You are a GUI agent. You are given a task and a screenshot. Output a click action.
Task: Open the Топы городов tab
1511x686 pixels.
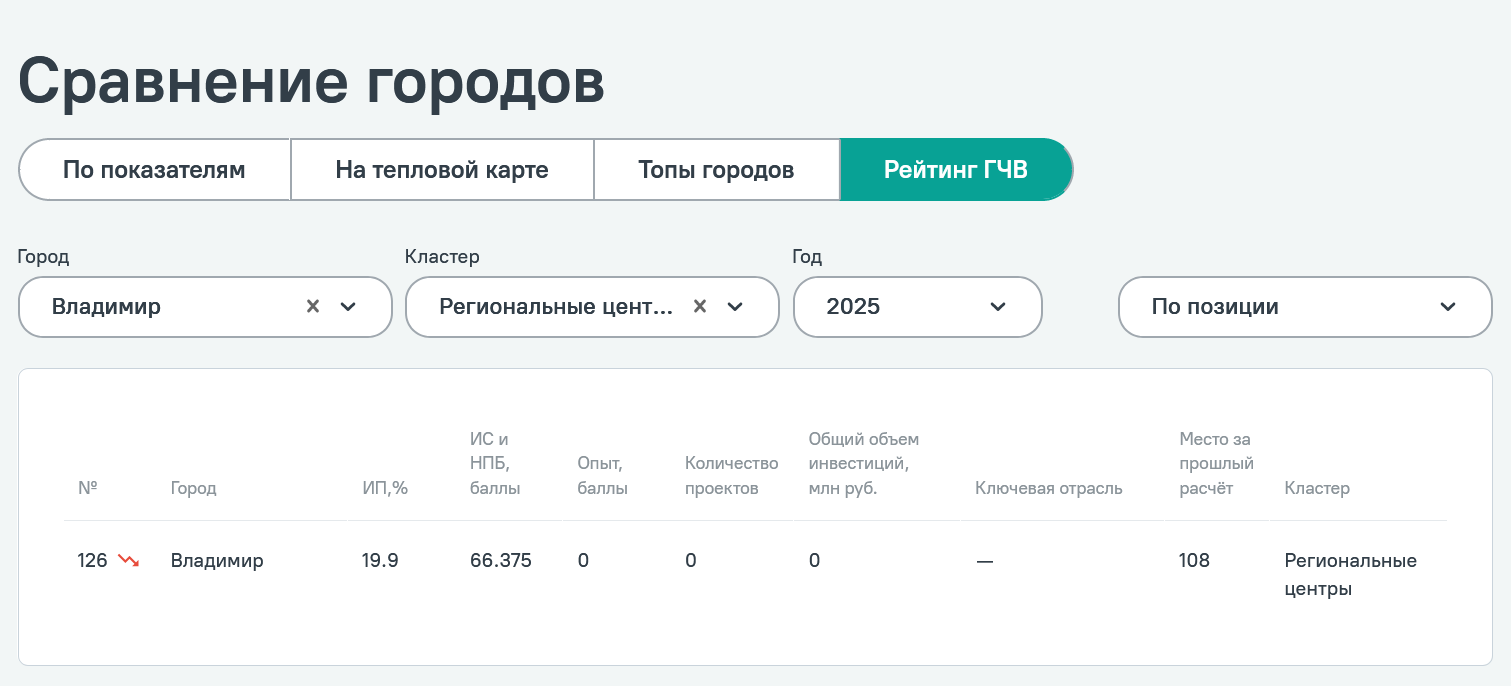click(x=716, y=170)
